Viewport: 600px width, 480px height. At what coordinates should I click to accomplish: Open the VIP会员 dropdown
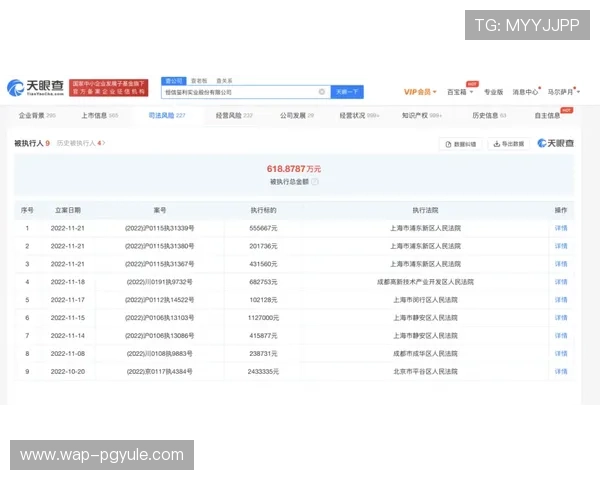(420, 92)
